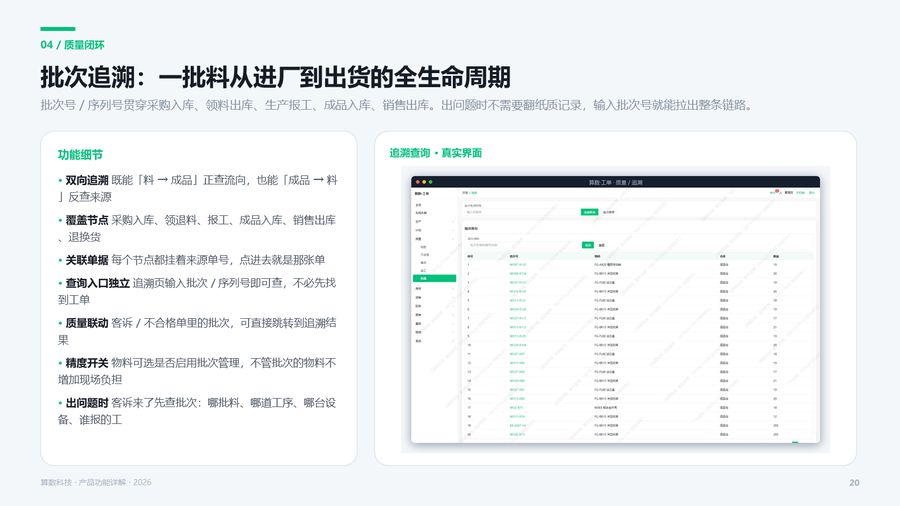Click the footer text "算数科技 · 产品功能详解 · 2026"
Screen dimensions: 900x506
pos(96,482)
